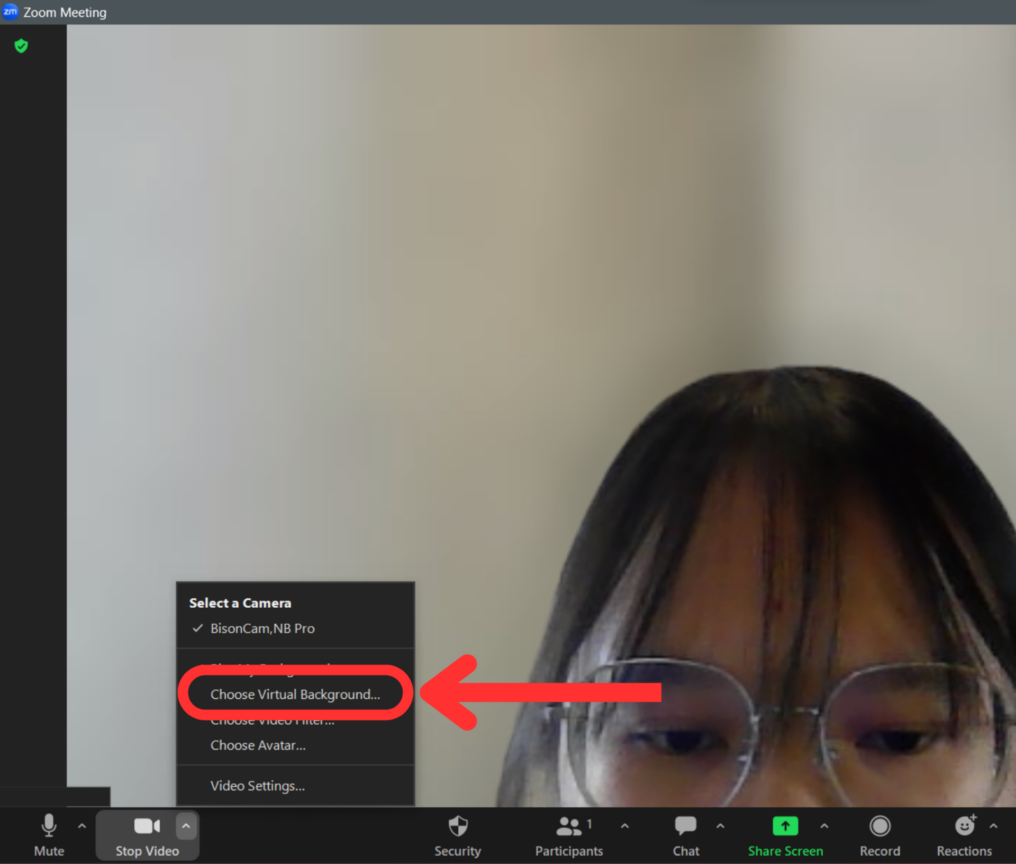The image size is (1016, 864).
Task: Expand the Participants dropdown arrow
Action: 624,827
